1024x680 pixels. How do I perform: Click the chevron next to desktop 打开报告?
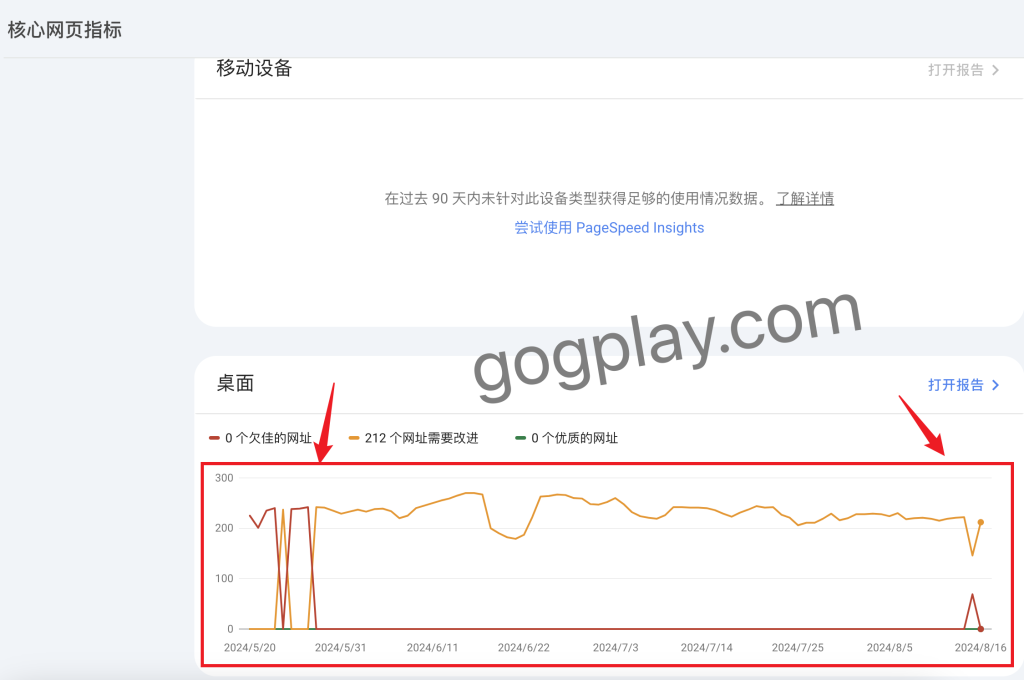tap(995, 385)
